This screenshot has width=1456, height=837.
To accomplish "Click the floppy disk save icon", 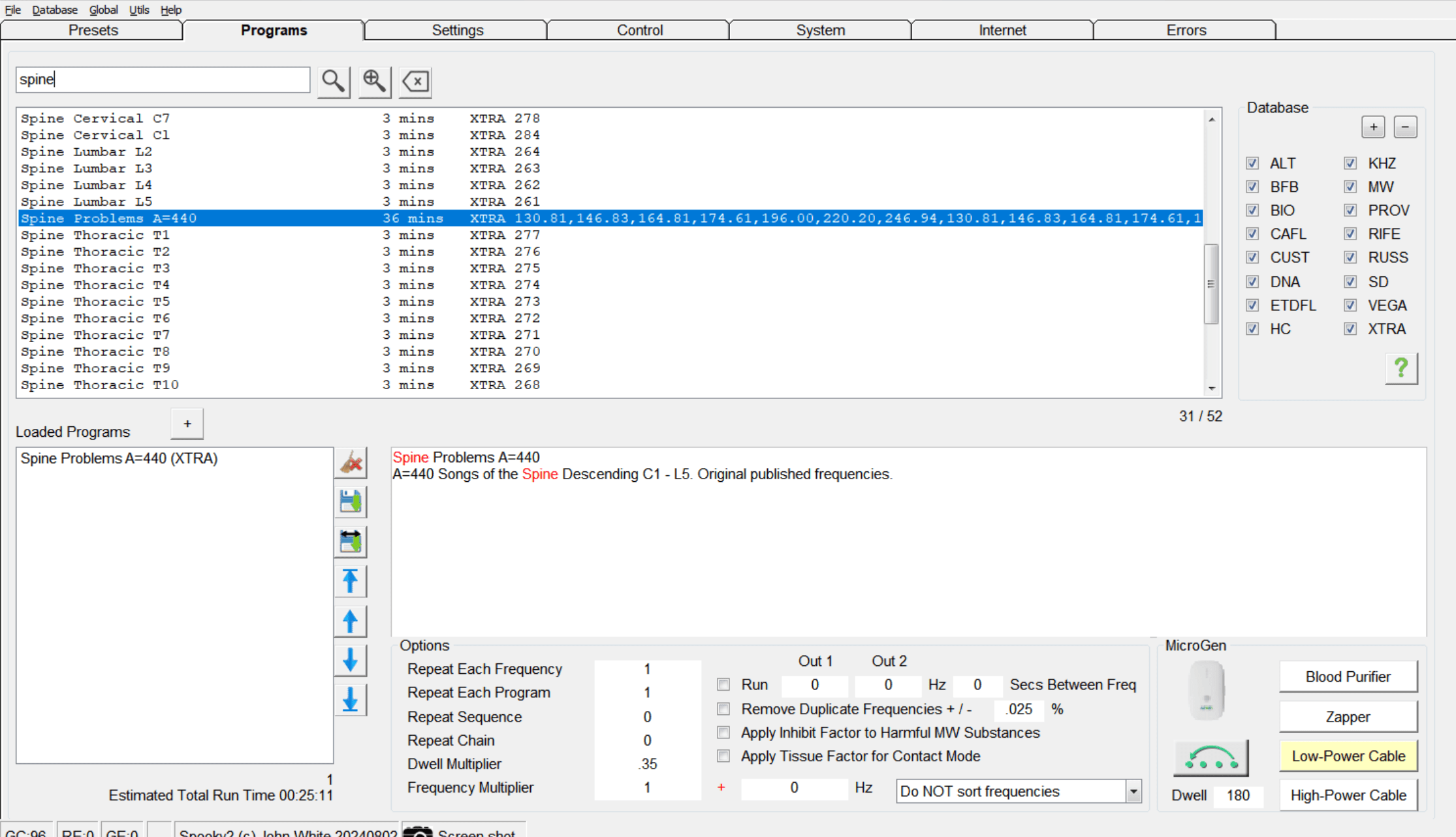I will click(x=351, y=502).
